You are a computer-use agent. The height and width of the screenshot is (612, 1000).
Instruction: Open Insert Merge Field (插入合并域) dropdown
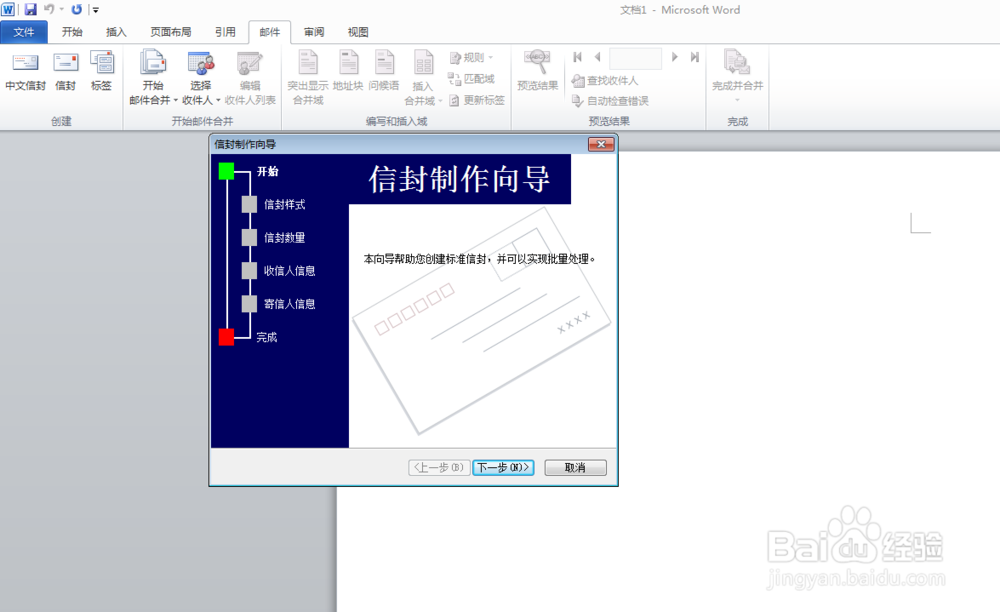[423, 78]
